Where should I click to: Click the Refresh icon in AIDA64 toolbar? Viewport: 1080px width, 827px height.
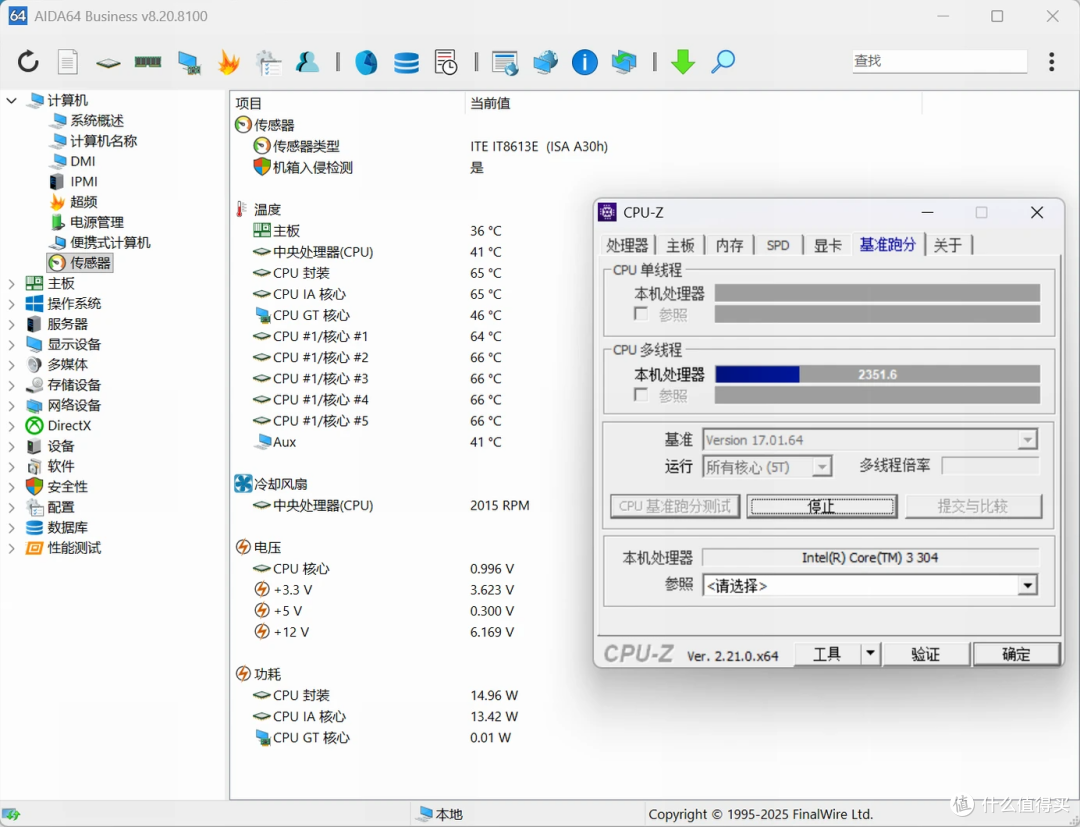point(28,62)
